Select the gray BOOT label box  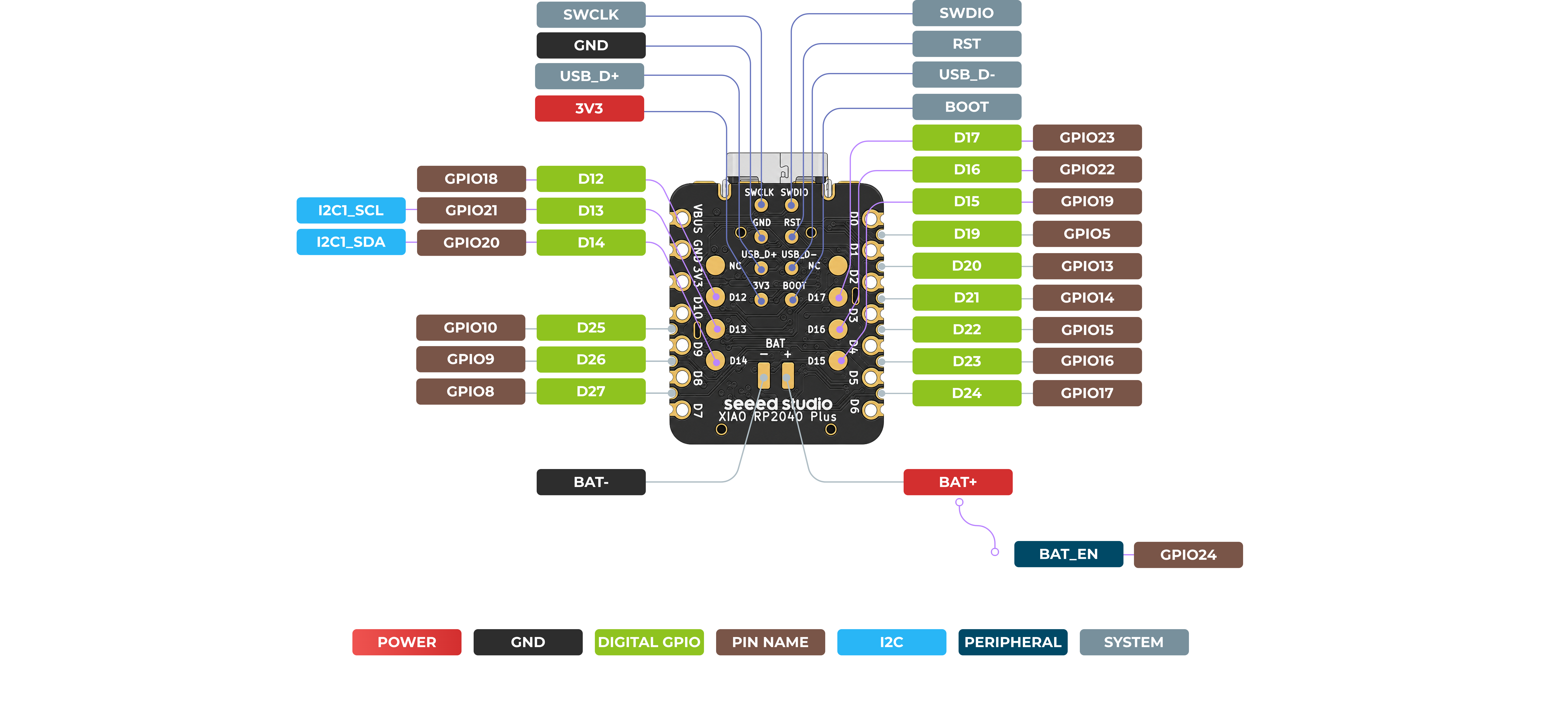point(967,107)
